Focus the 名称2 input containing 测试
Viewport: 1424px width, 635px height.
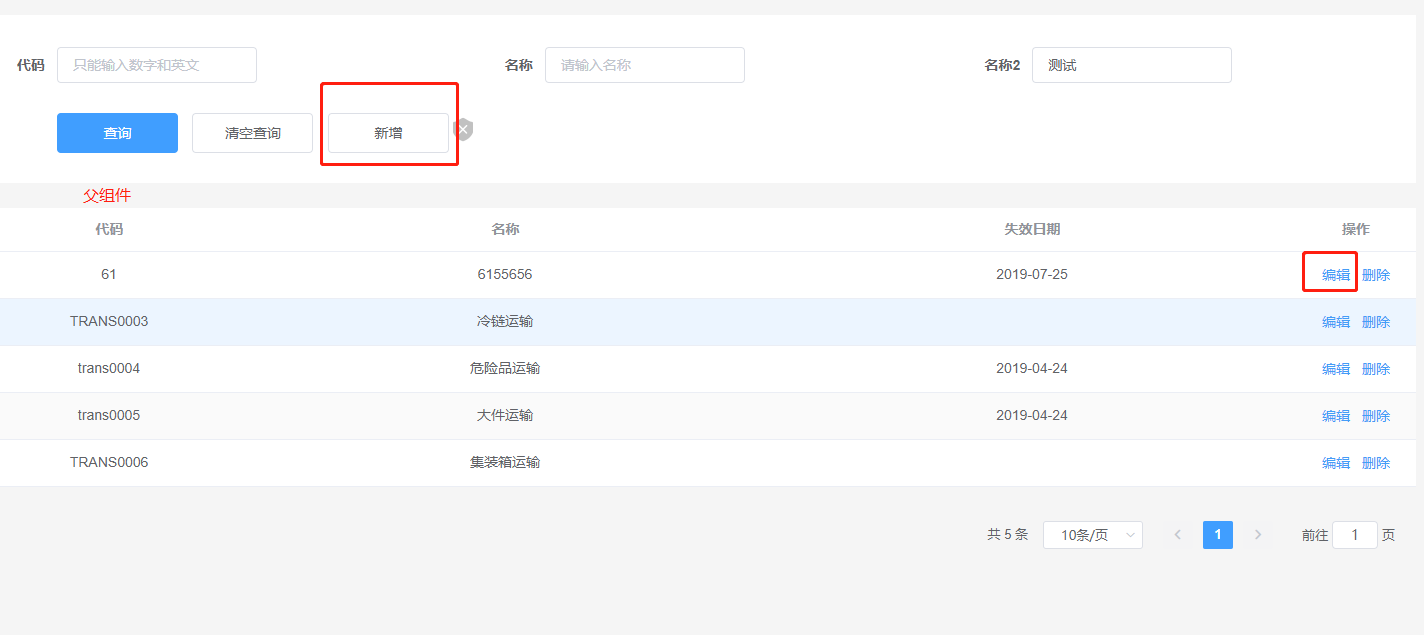[x=1132, y=65]
